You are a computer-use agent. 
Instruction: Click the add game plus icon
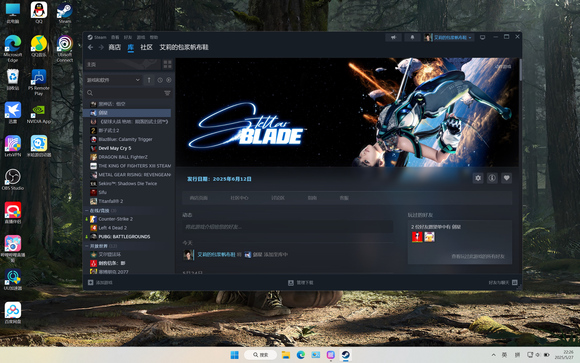click(91, 283)
